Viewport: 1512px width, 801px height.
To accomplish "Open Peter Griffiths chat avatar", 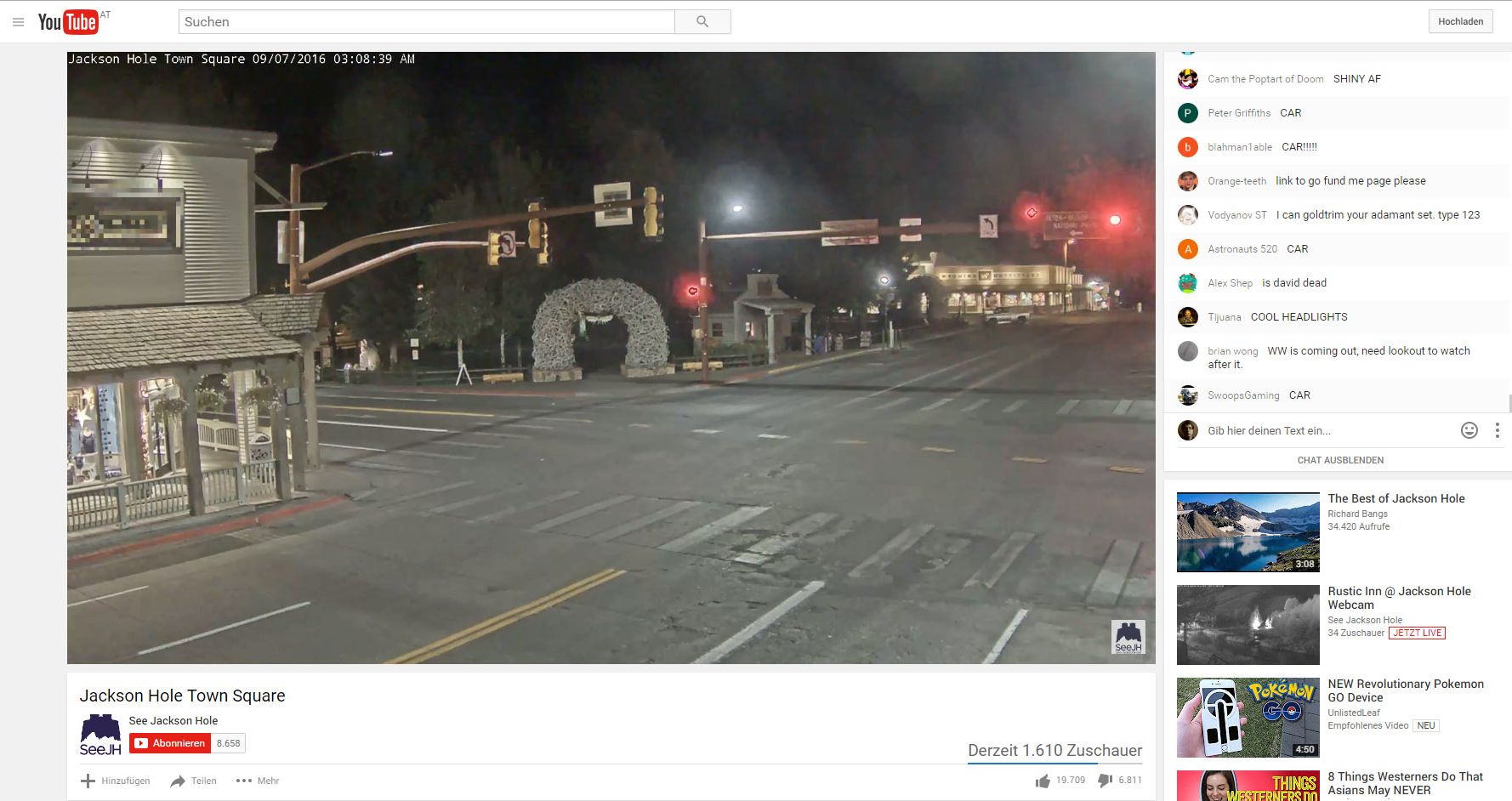I will (1187, 113).
